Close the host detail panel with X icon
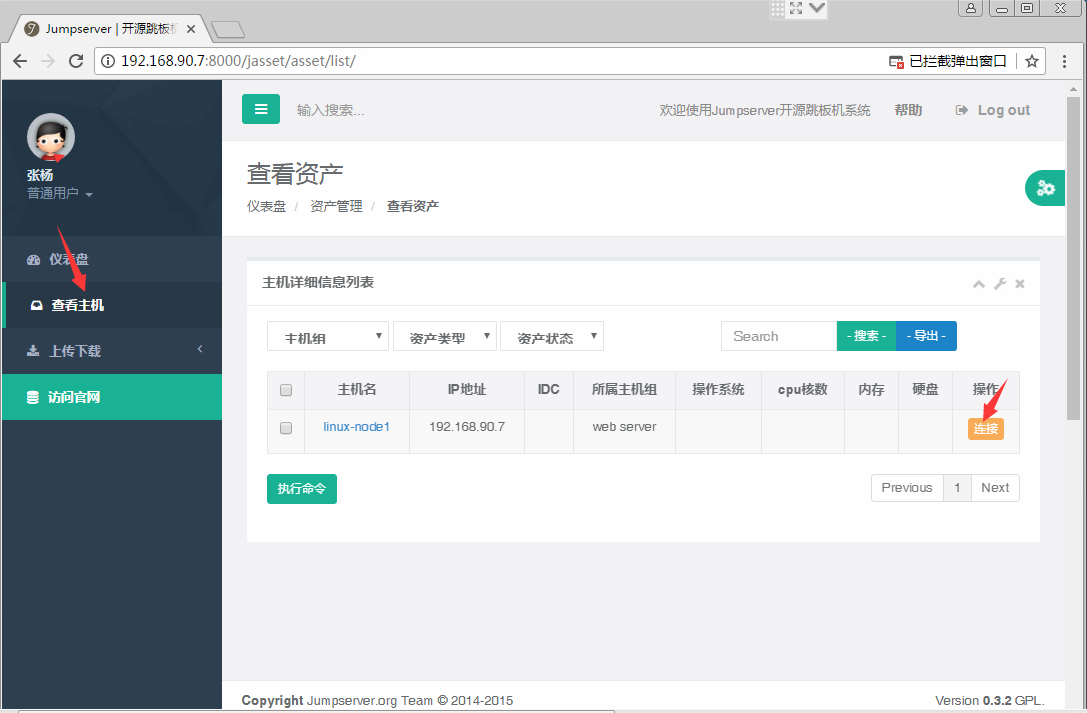The height and width of the screenshot is (713, 1087). click(x=1020, y=284)
